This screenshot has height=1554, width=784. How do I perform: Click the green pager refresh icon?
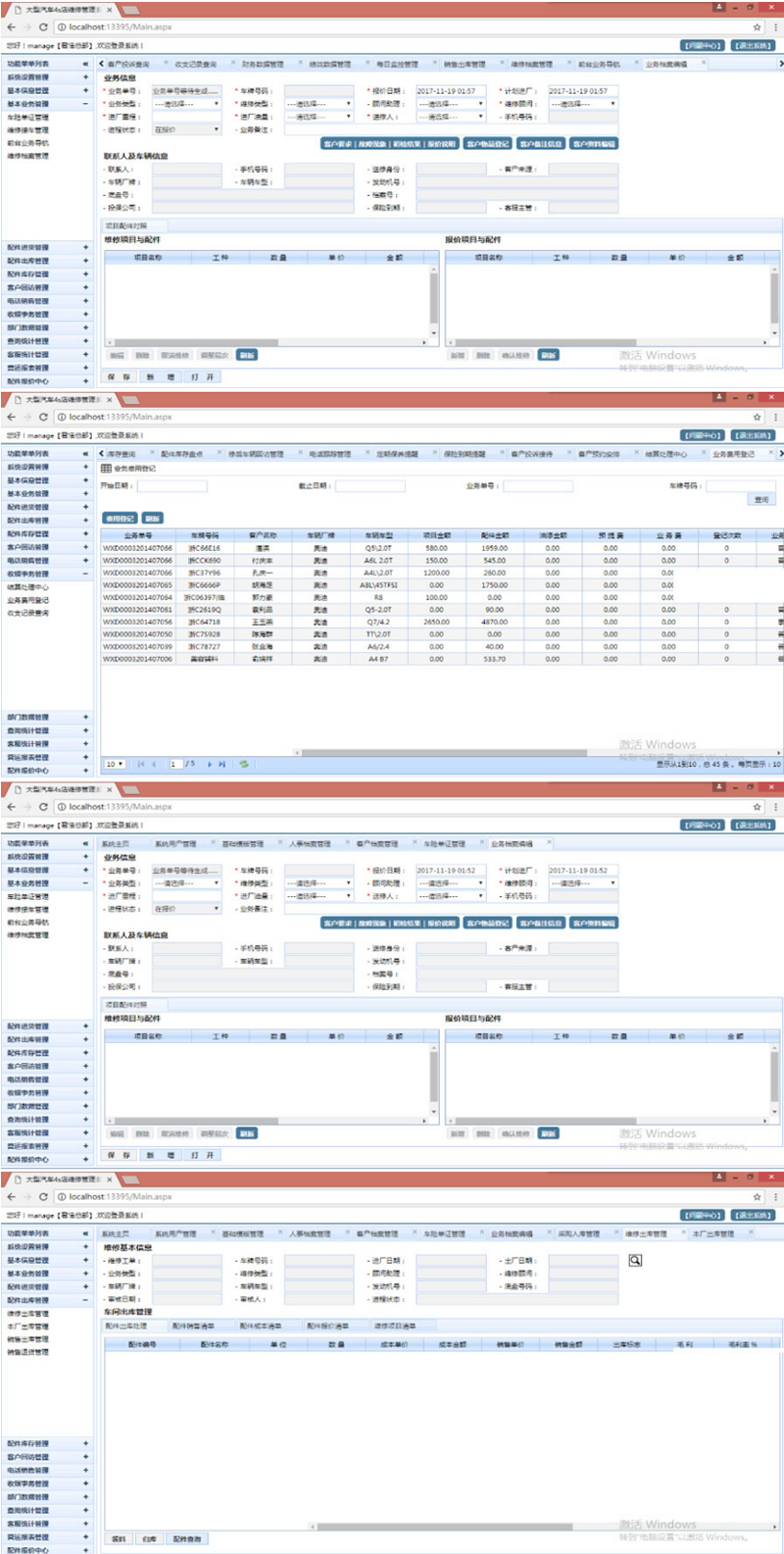pyautogui.click(x=243, y=764)
